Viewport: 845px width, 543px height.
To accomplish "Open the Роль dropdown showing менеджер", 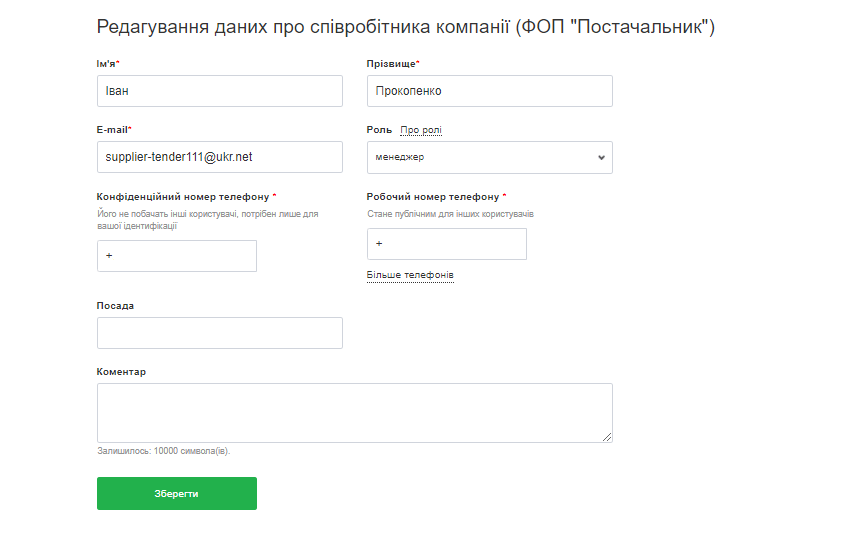I will click(489, 157).
